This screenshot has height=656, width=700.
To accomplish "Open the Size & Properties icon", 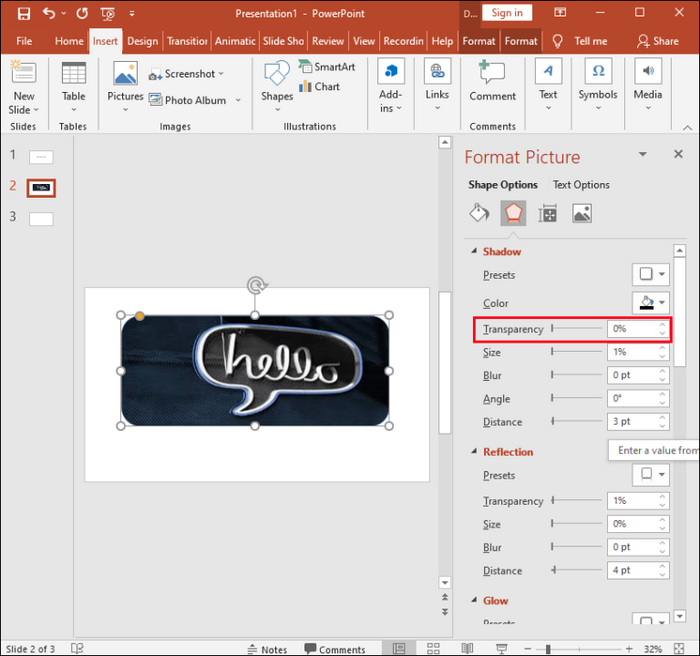I will (547, 213).
